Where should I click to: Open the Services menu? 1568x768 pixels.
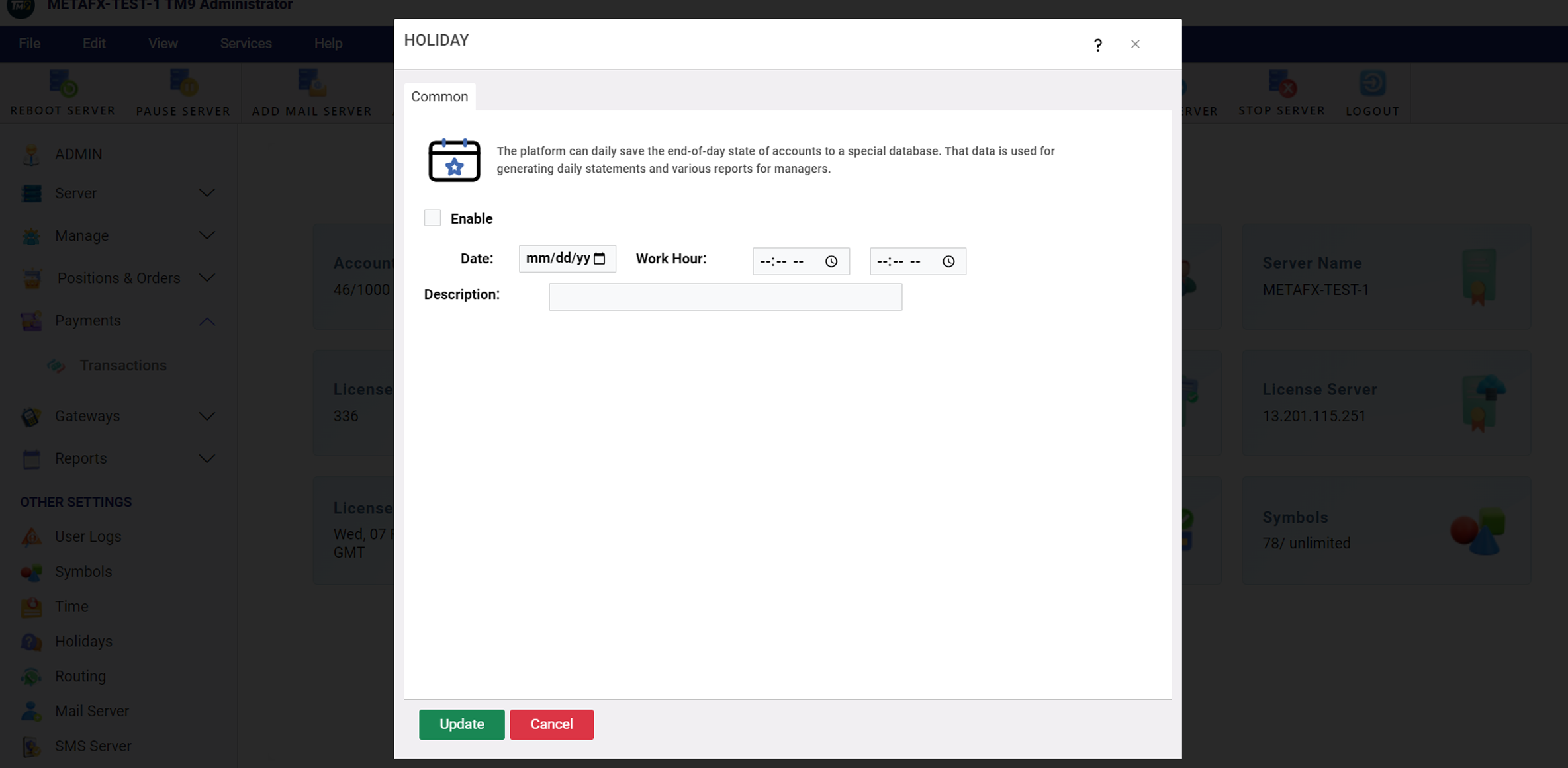[246, 44]
